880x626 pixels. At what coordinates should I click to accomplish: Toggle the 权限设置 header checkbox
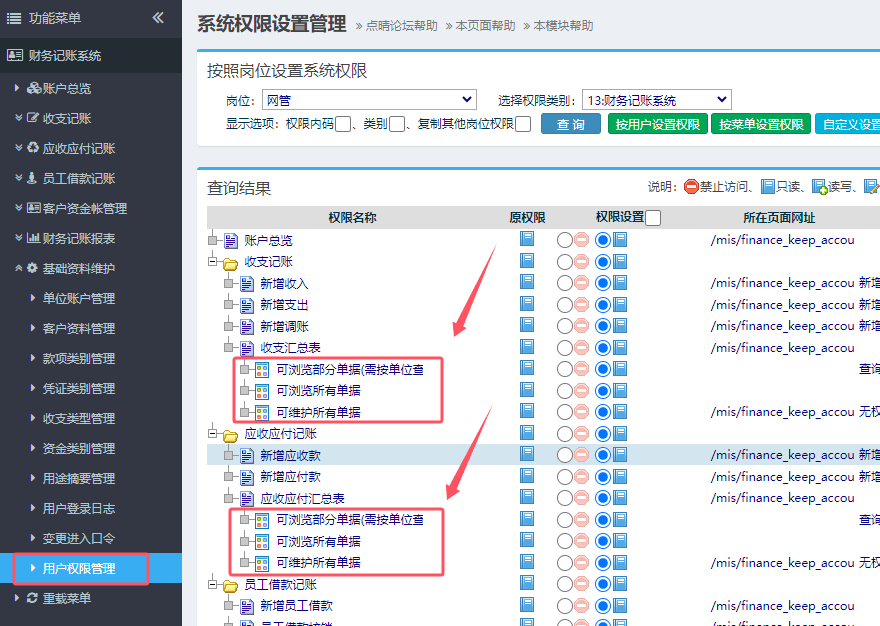tap(653, 218)
